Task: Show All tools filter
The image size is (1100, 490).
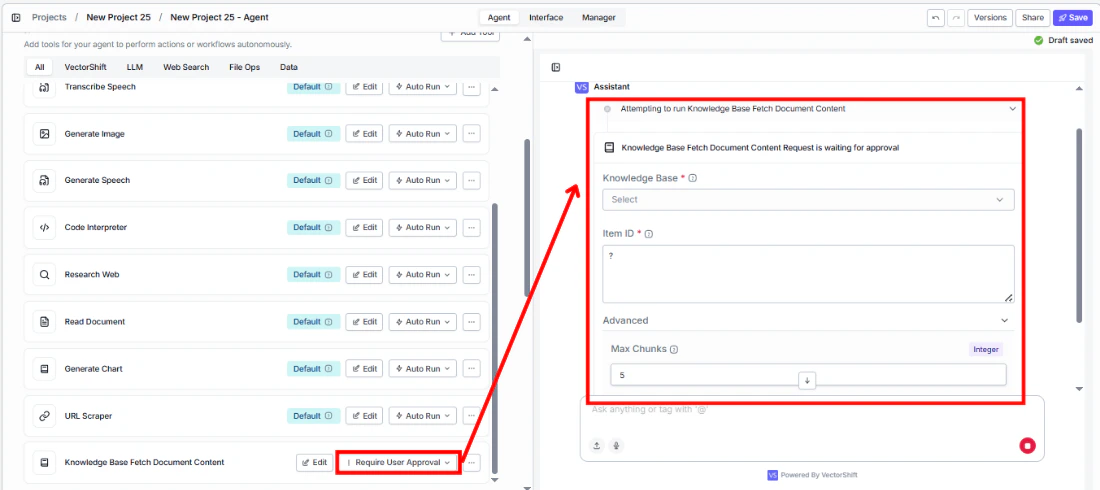Action: [39, 67]
